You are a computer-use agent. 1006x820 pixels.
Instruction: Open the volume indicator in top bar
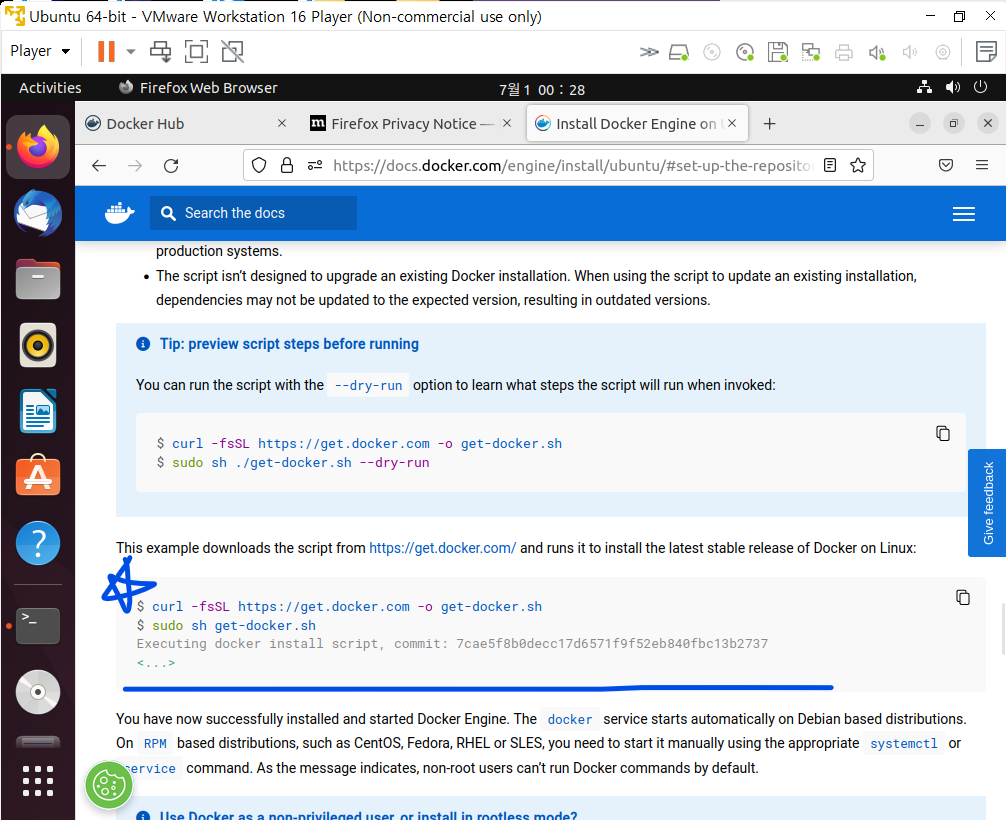[x=953, y=87]
